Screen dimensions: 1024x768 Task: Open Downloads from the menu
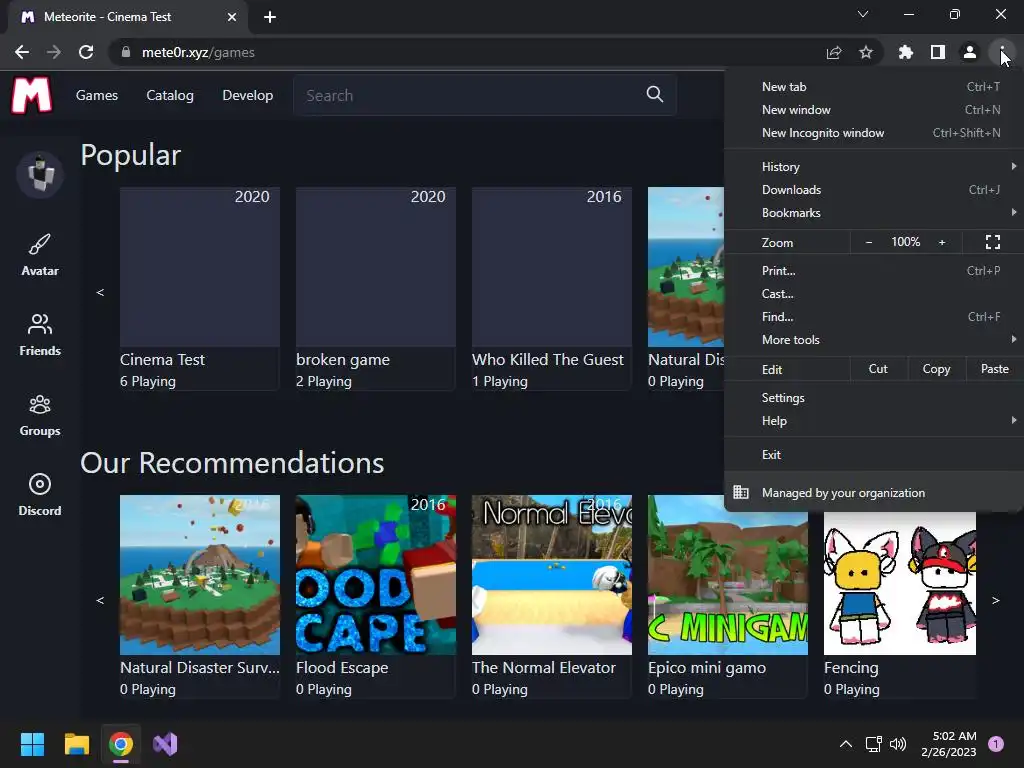[874, 190]
